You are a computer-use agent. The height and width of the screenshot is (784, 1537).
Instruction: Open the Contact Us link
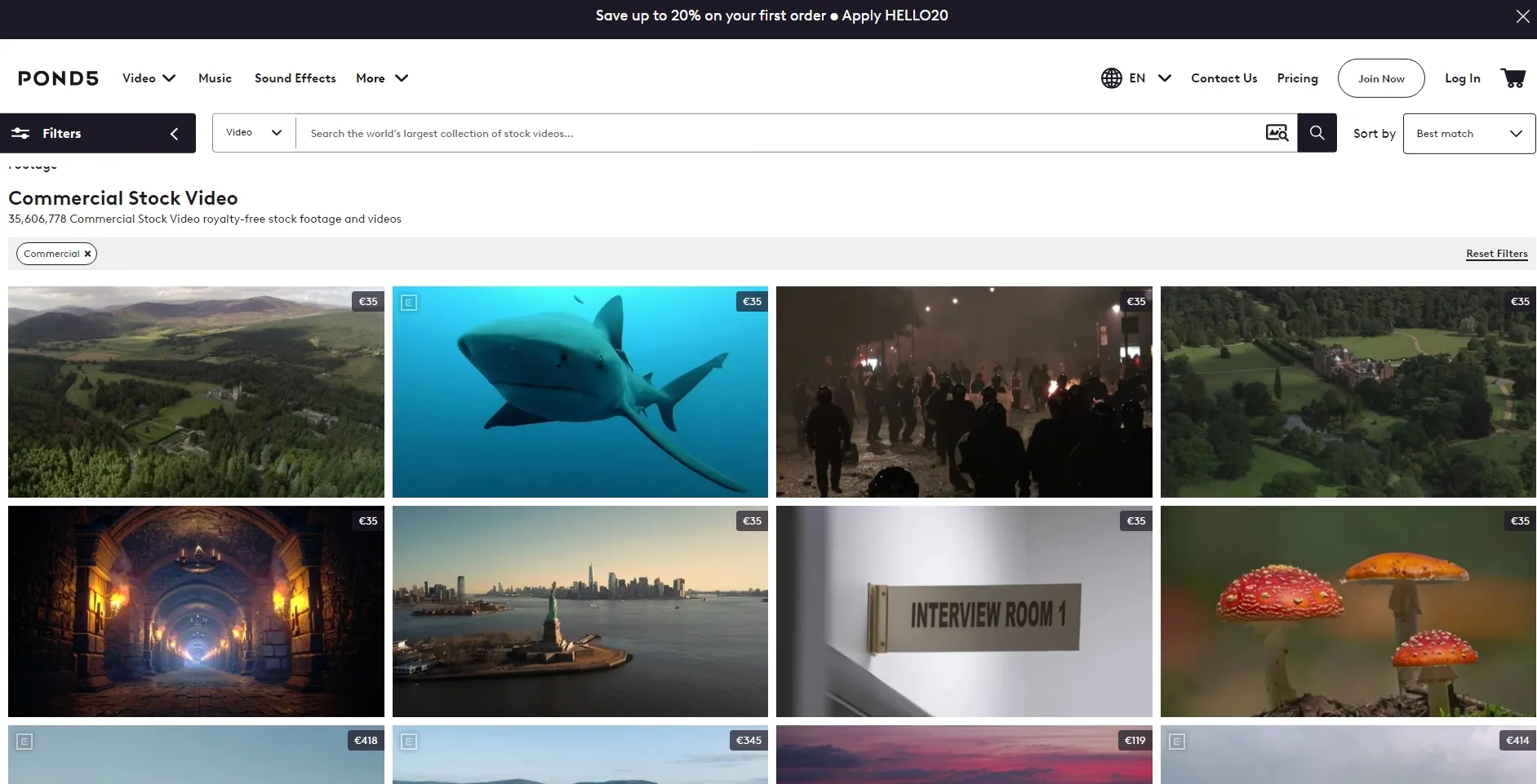(1224, 78)
